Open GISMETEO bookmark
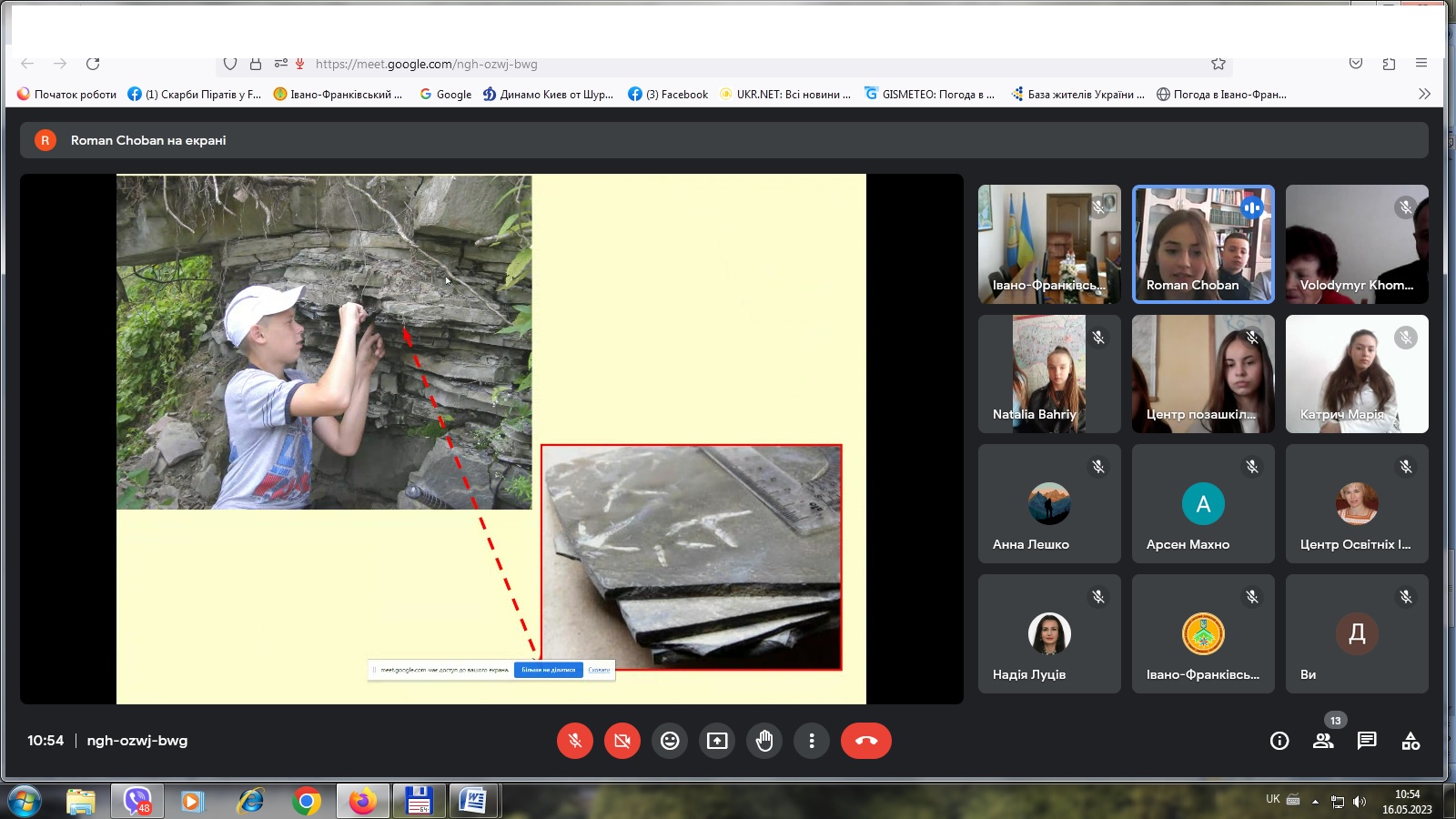1456x819 pixels. (929, 94)
